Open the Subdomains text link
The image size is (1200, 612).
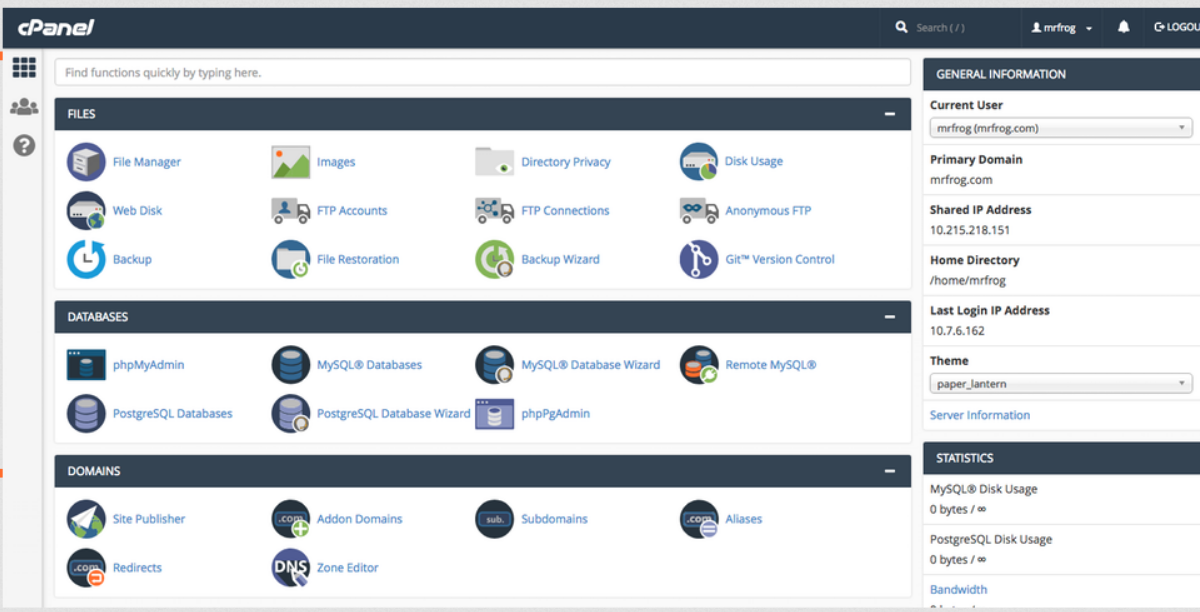tap(554, 520)
